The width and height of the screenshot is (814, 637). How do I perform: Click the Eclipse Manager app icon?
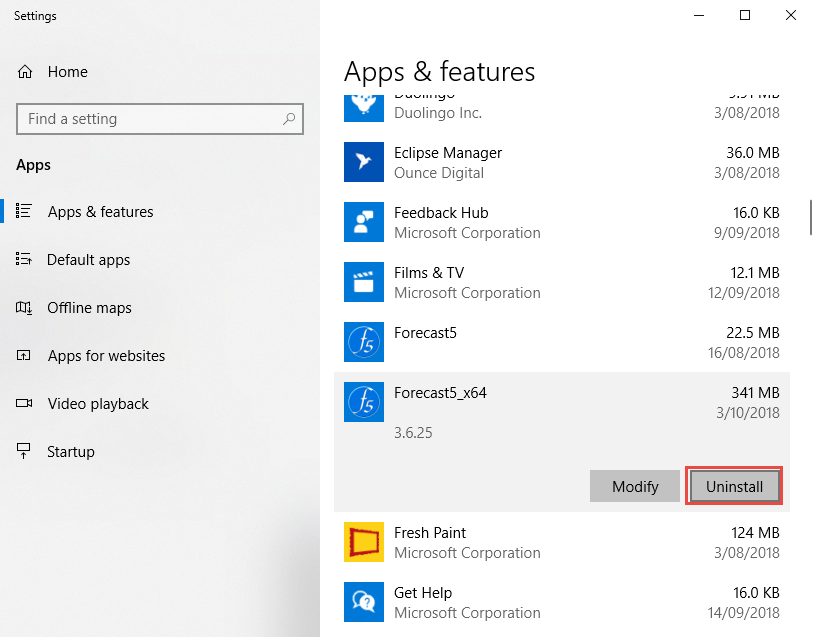(x=364, y=162)
